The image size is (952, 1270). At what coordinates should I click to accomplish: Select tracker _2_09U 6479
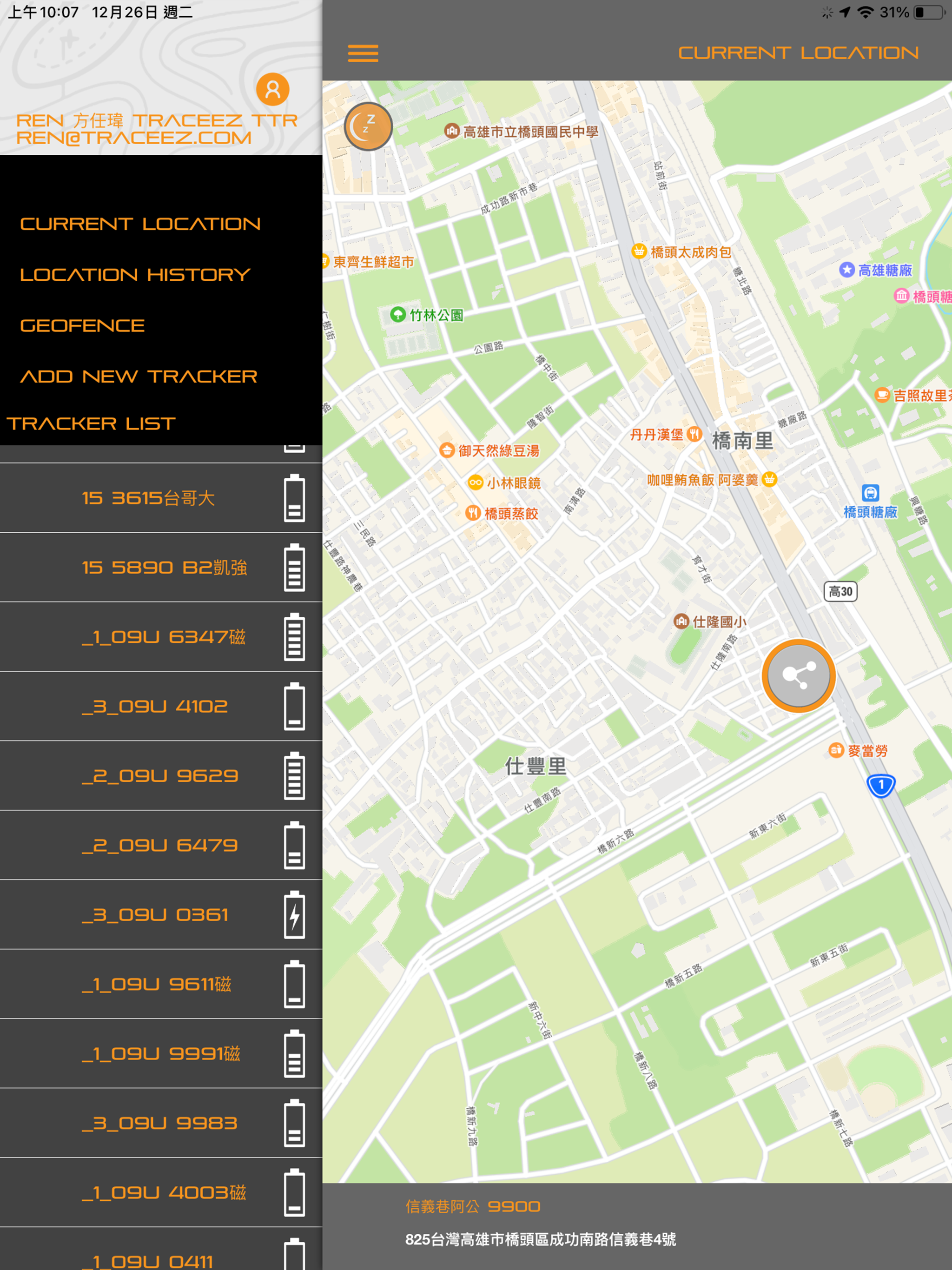pyautogui.click(x=161, y=845)
